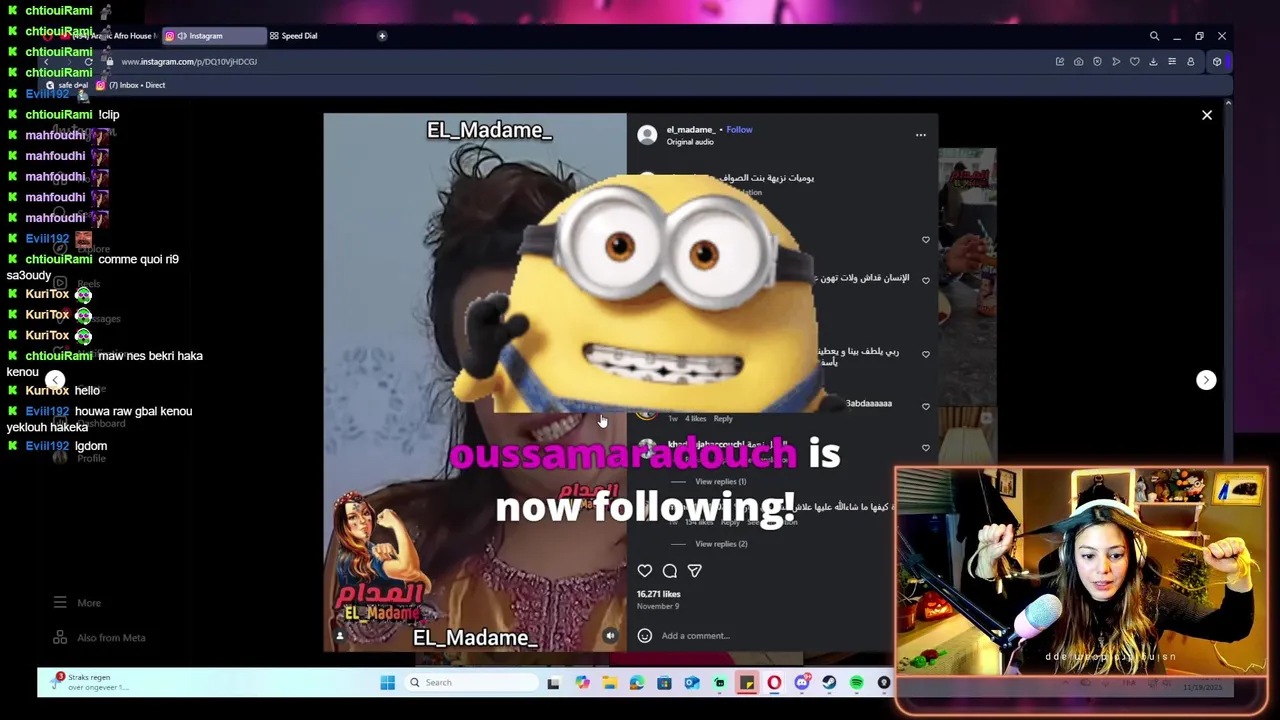Like the Instagram post with heart icon
Screen dimensions: 1280x720
click(x=645, y=571)
